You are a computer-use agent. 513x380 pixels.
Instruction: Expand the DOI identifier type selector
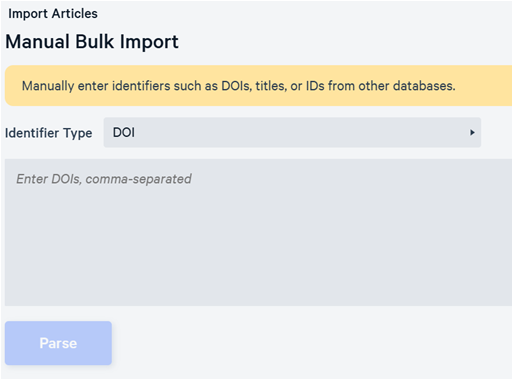click(x=292, y=133)
